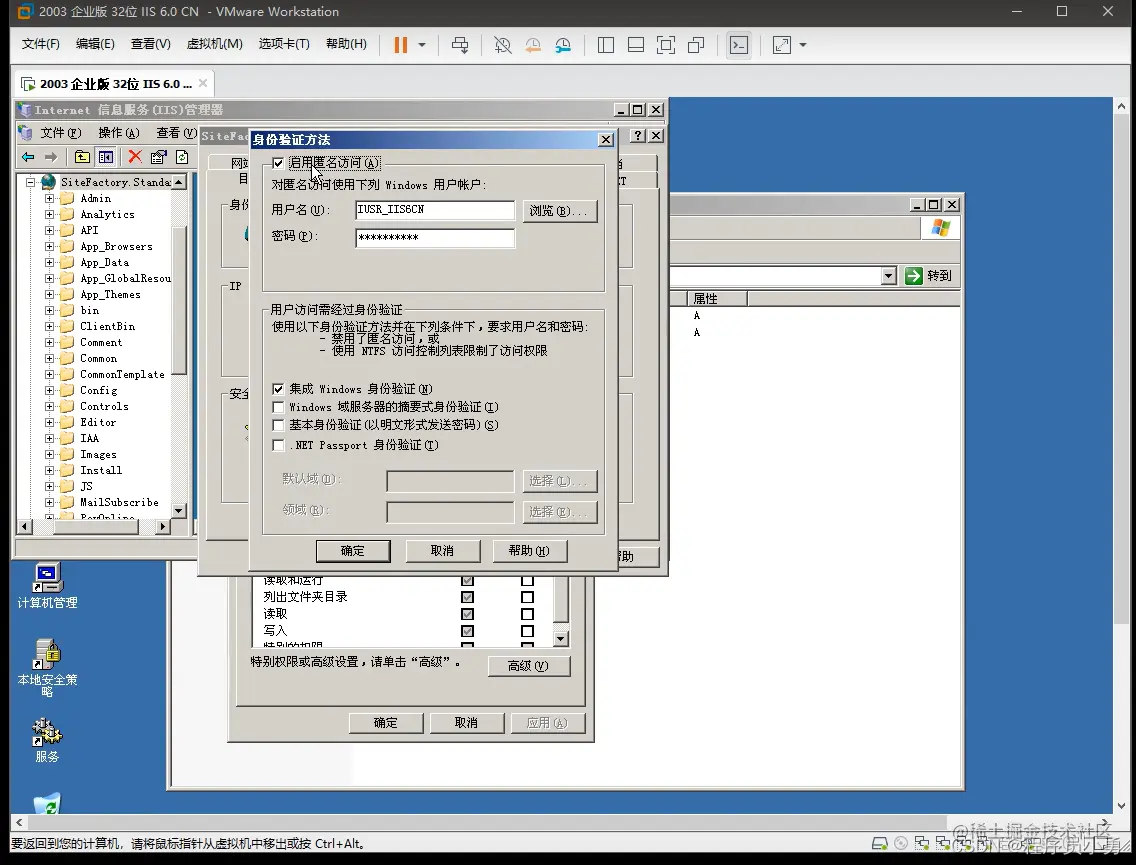1136x865 pixels.
Task: Check deny box for 列出文件夹目录 permission
Action: [x=527, y=597]
